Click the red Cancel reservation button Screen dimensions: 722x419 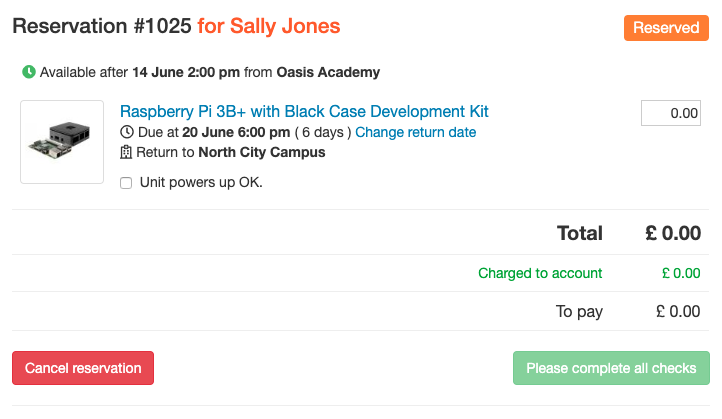point(83,368)
